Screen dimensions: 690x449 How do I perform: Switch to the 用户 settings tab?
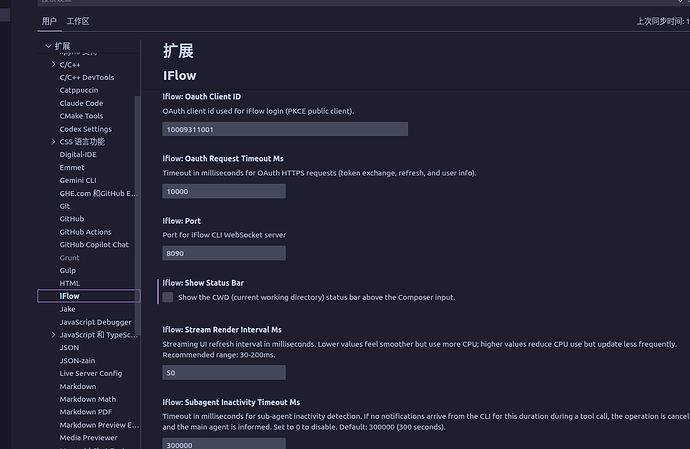tap(49, 21)
